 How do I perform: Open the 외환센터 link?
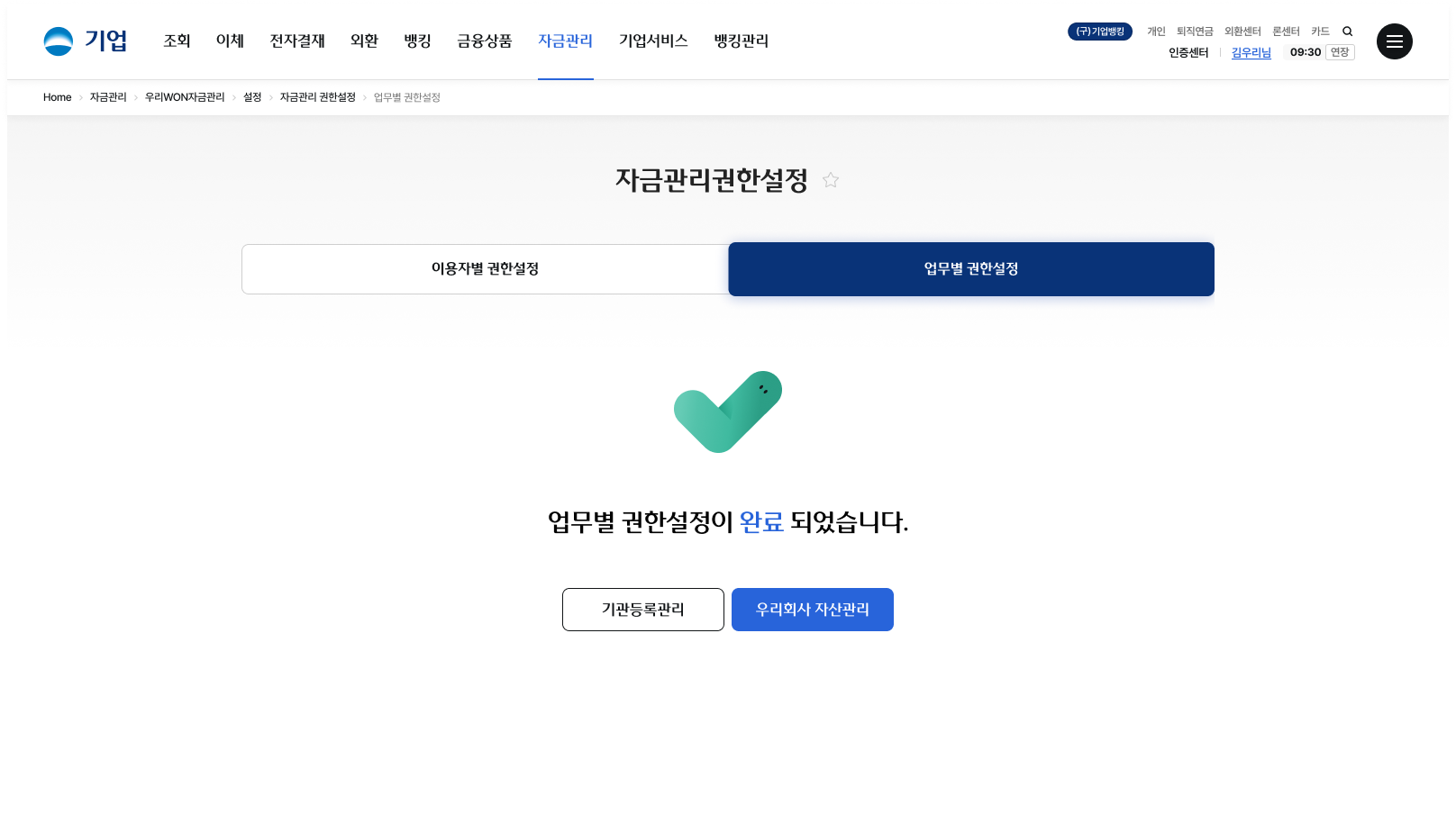coord(1242,32)
